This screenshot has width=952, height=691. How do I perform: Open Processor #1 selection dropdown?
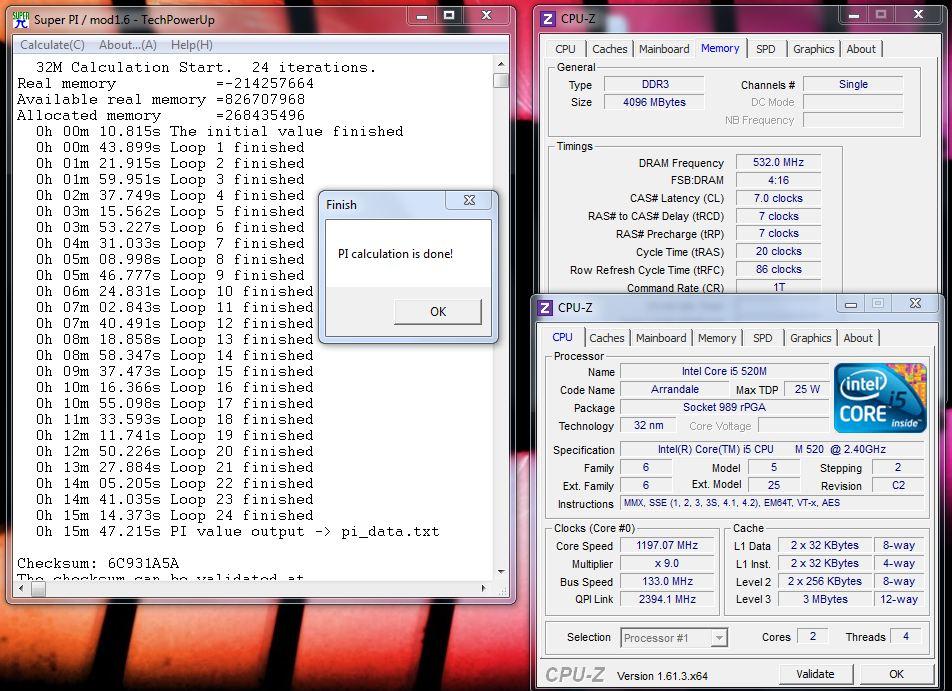pos(674,638)
